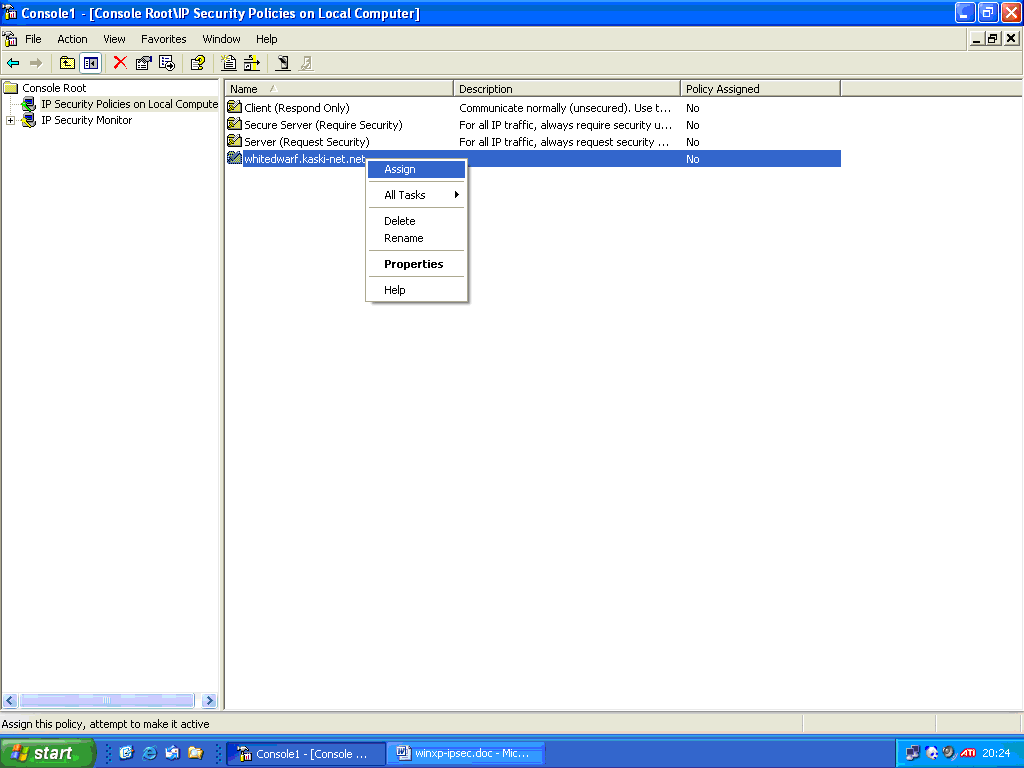Viewport: 1024px width, 768px height.
Task: Click the Back arrow toolbar icon
Action: click(13, 63)
